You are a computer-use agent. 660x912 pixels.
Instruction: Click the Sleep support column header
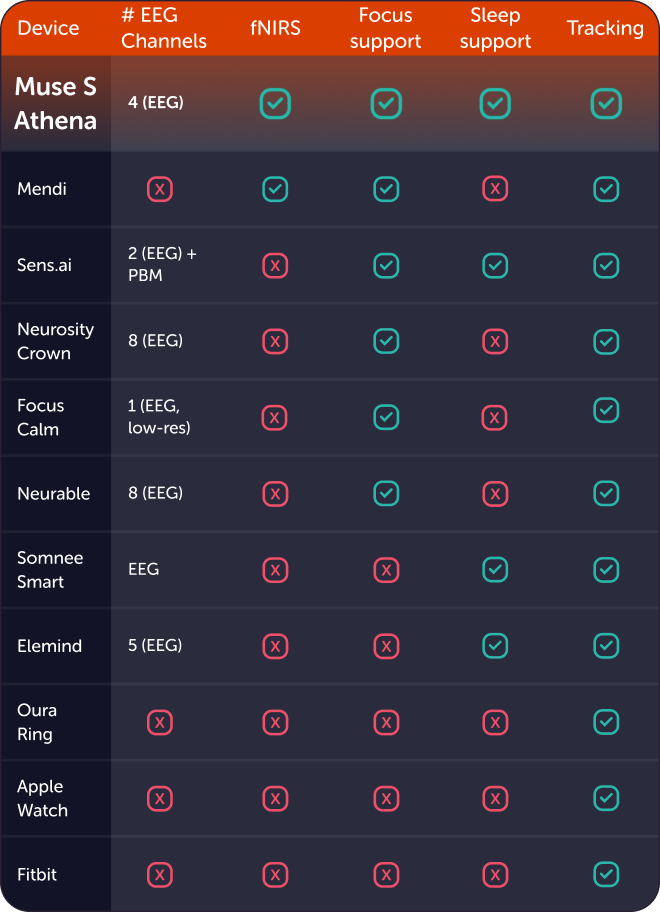coord(495,28)
